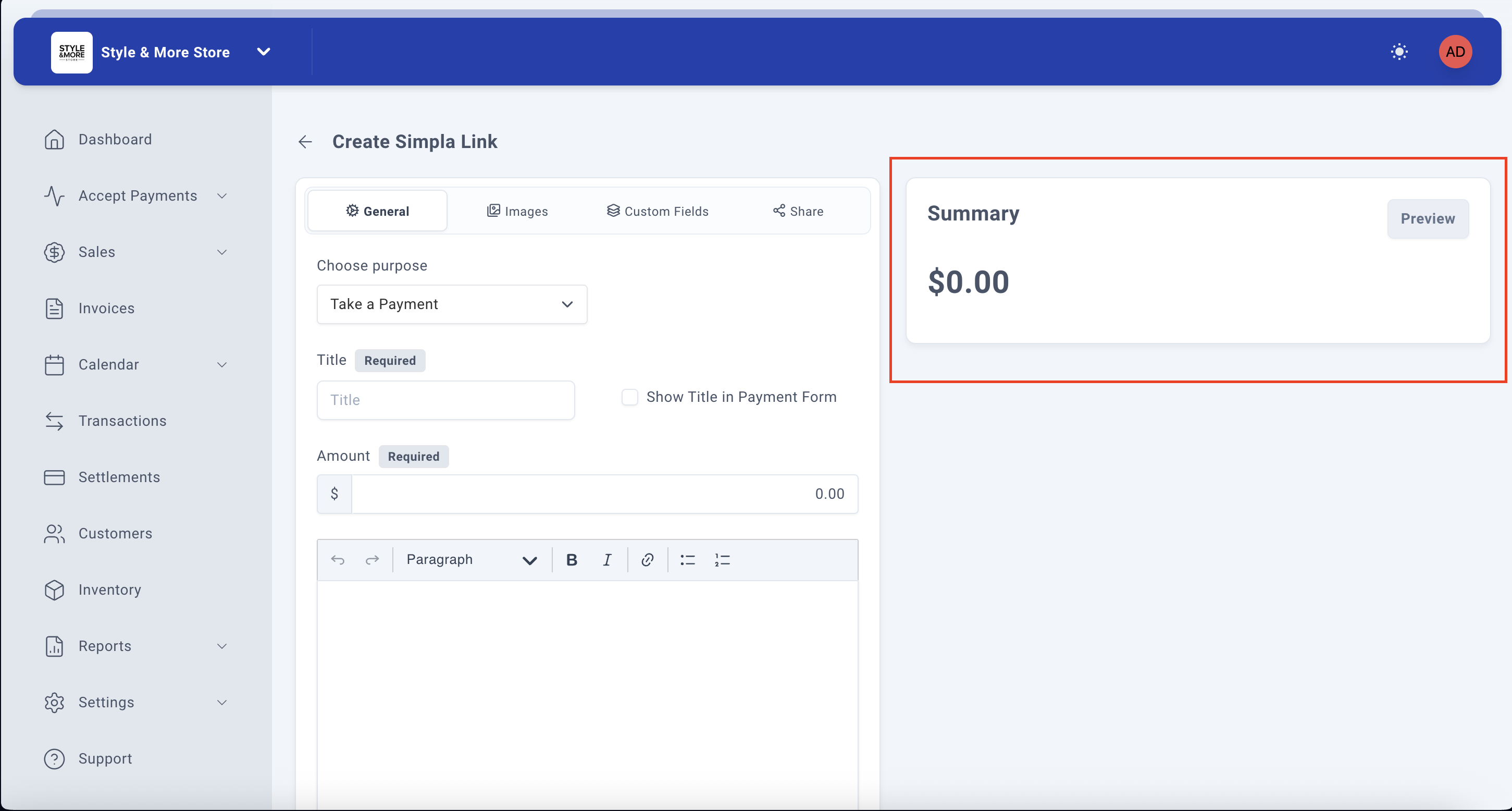Open the Choose purpose dropdown

pyautogui.click(x=451, y=304)
